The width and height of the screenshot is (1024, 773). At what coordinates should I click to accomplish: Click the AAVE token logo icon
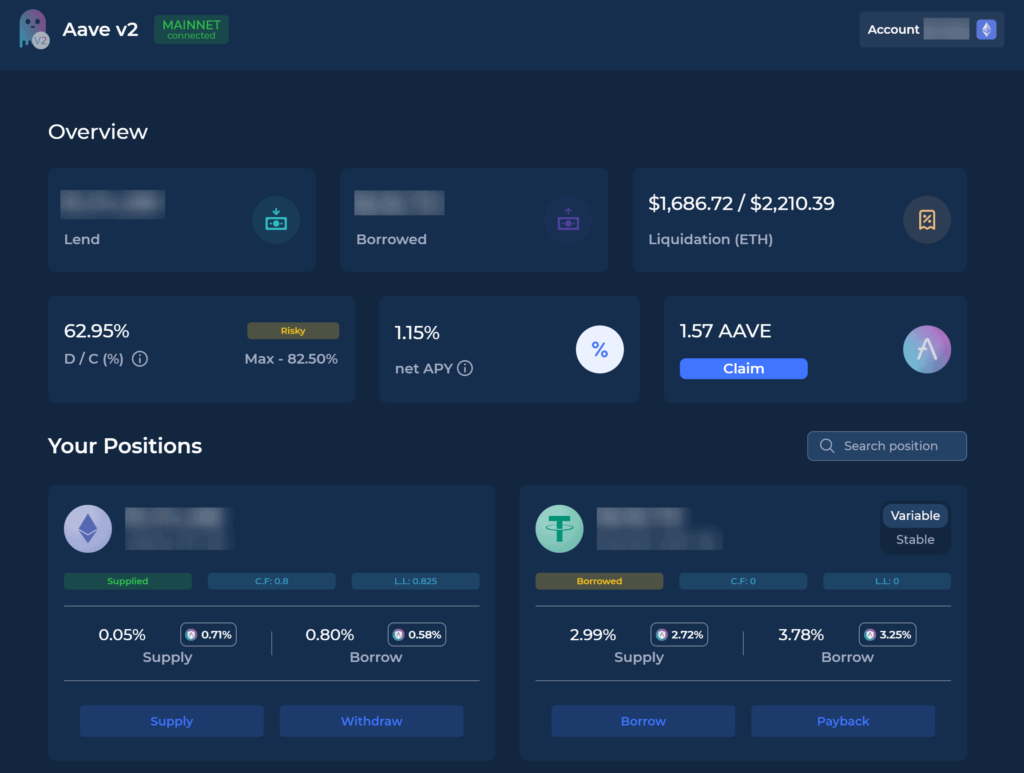[927, 349]
